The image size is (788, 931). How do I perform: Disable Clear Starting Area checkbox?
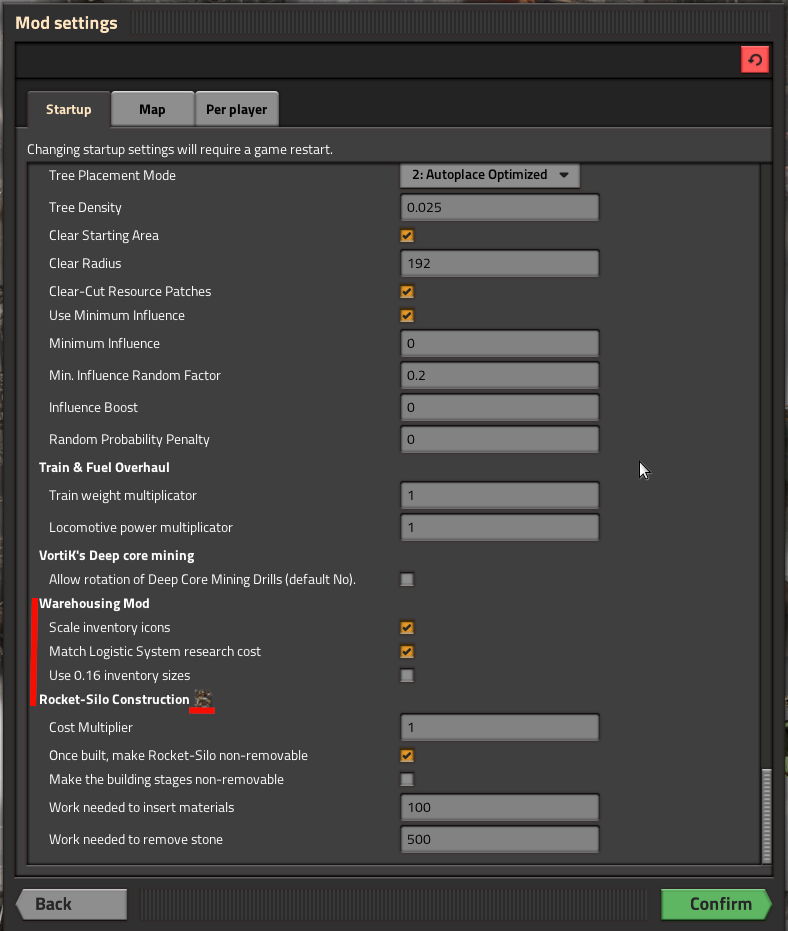coord(407,236)
